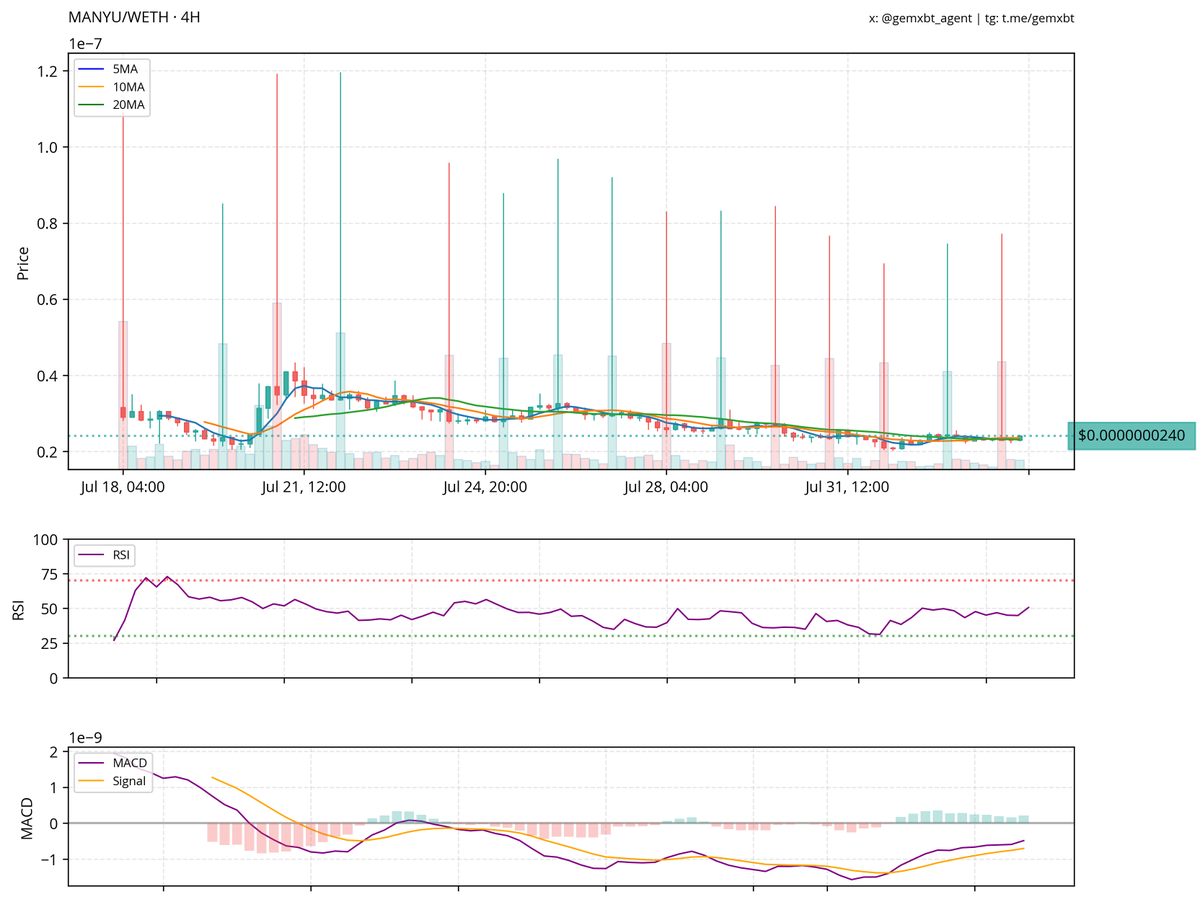
Task: Click the 1.2 price axis tick
Action: point(48,71)
